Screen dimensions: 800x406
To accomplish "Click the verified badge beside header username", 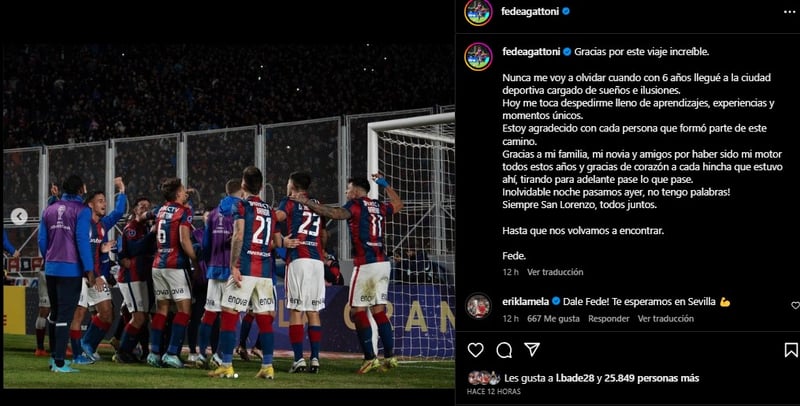I will (x=566, y=11).
